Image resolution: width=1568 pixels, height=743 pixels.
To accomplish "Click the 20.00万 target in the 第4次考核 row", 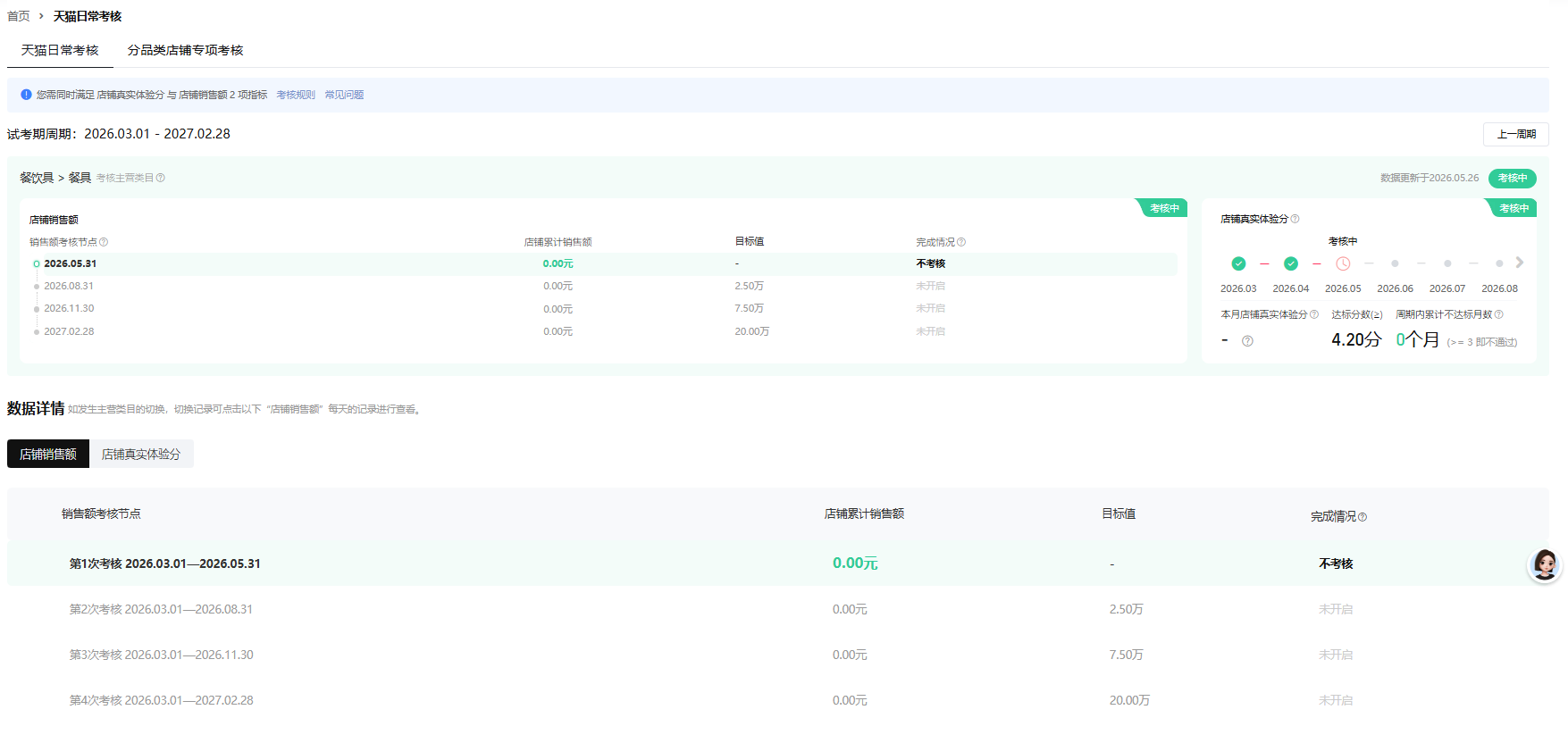I will pyautogui.click(x=1129, y=700).
